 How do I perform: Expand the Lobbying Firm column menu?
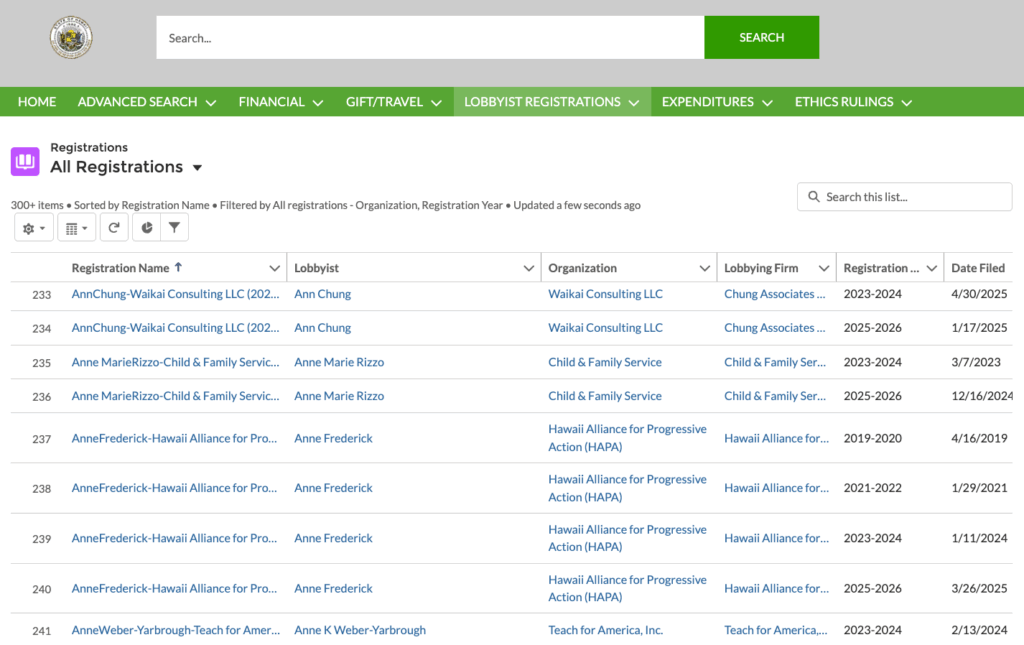pyautogui.click(x=824, y=268)
